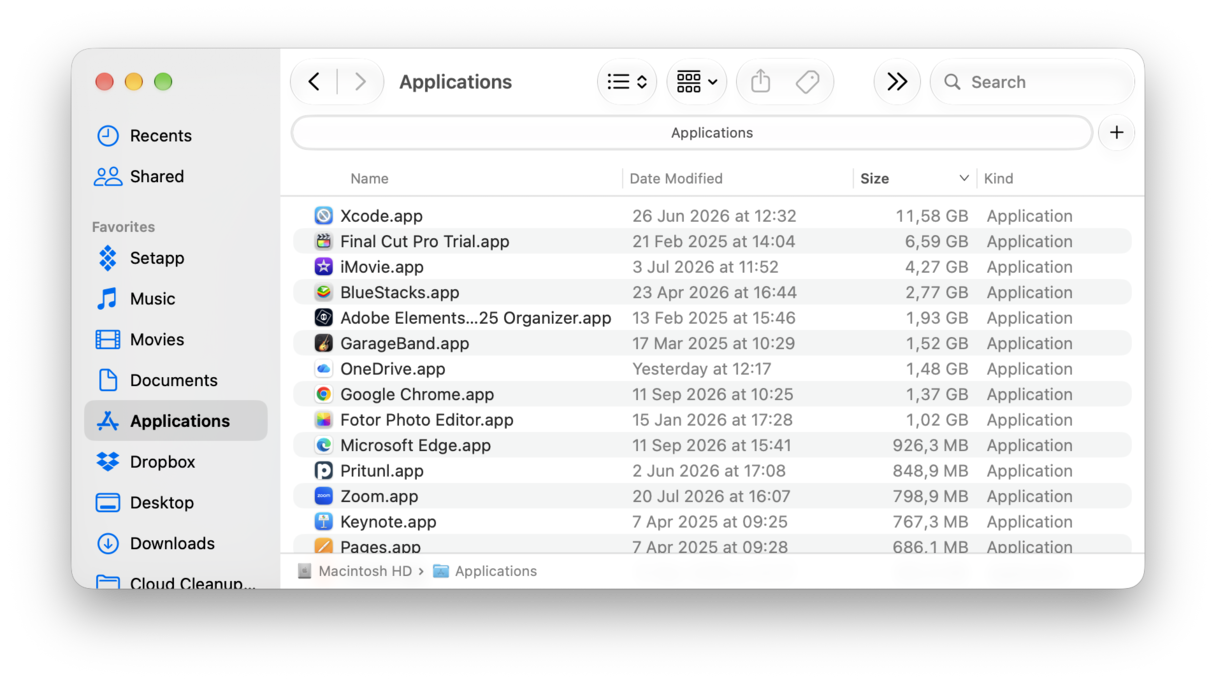
Task: Select the iMovie.app file name
Action: click(x=382, y=267)
